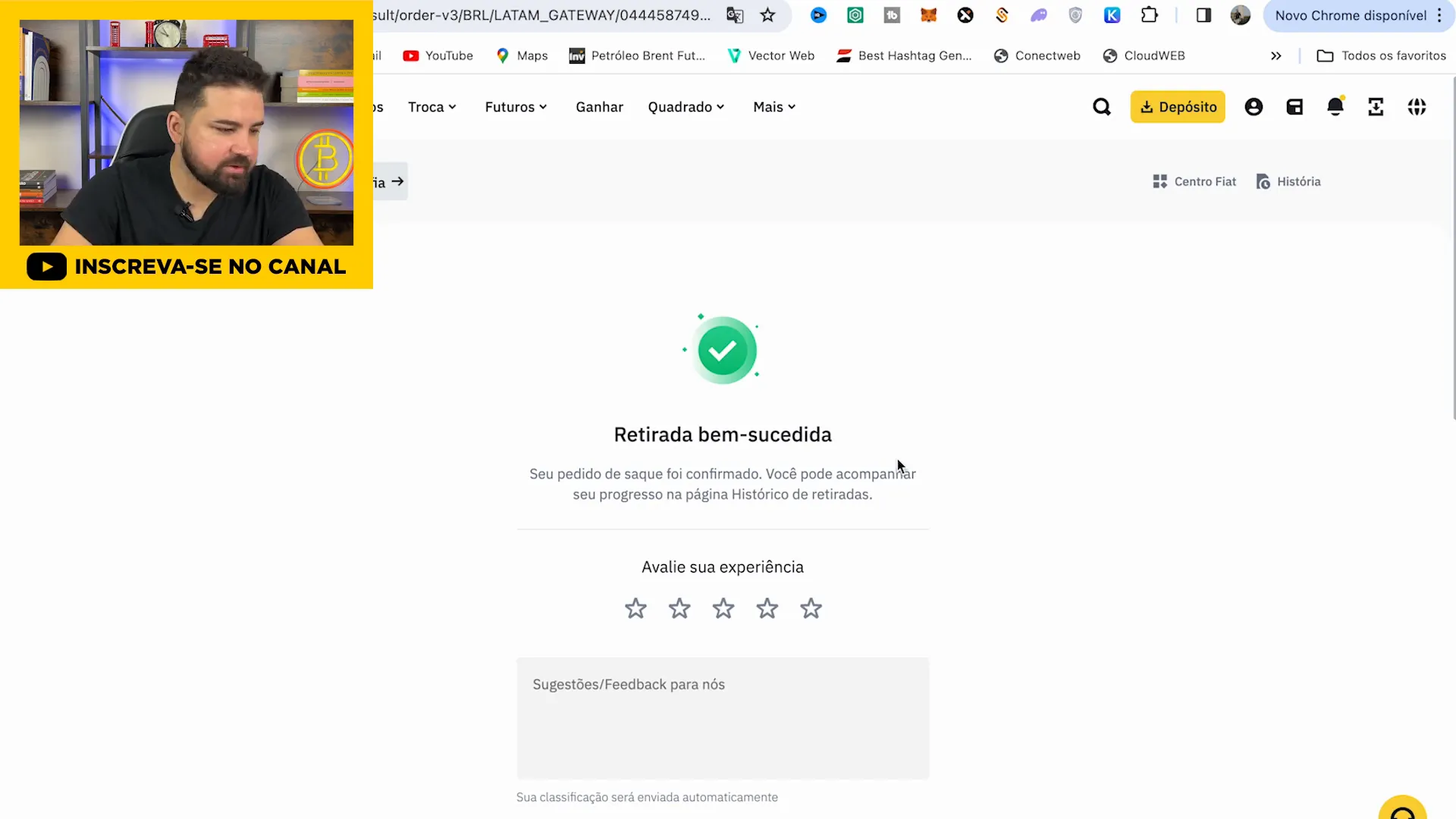Select the fifth star rating
This screenshot has height=819, width=1456.
pos(810,608)
